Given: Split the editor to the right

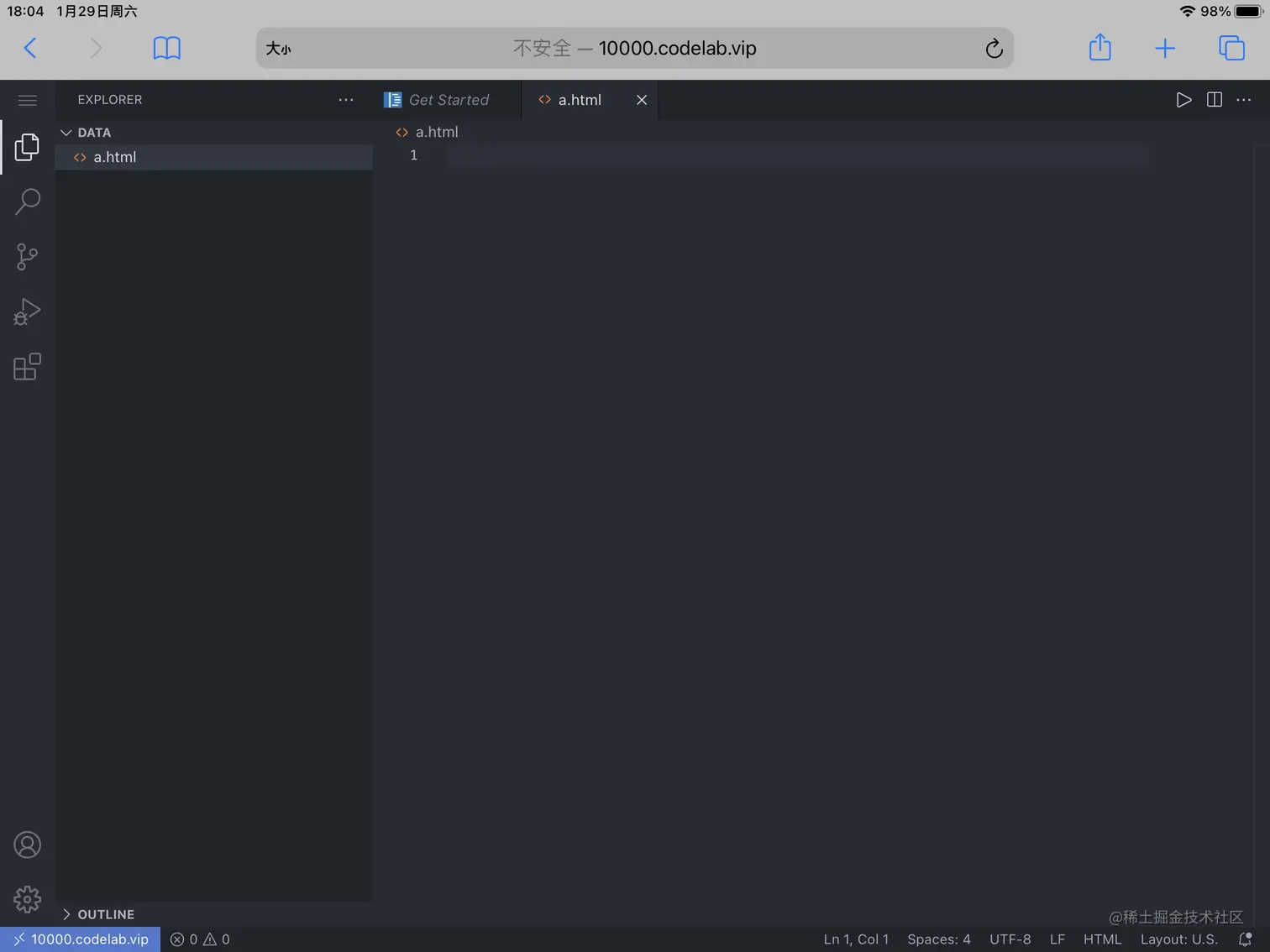Looking at the screenshot, I should tap(1215, 100).
